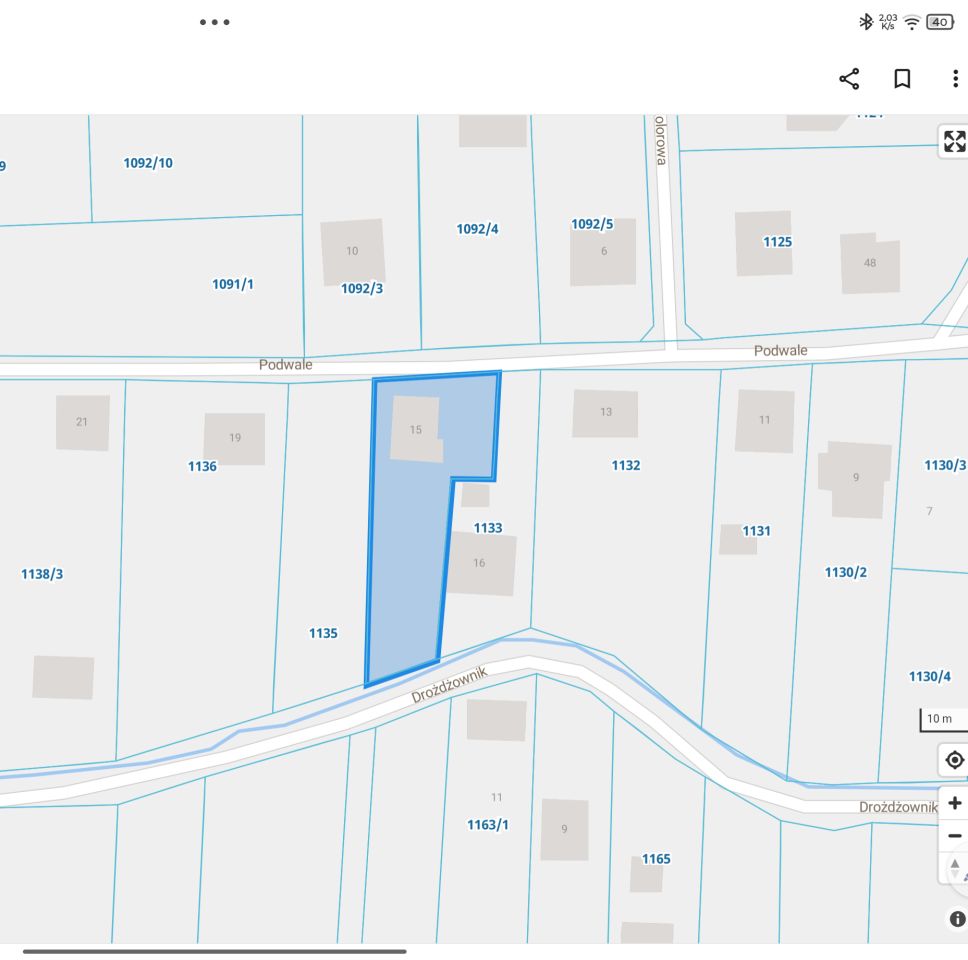
Task: Tap the left Podwale street label
Action: pos(285,365)
